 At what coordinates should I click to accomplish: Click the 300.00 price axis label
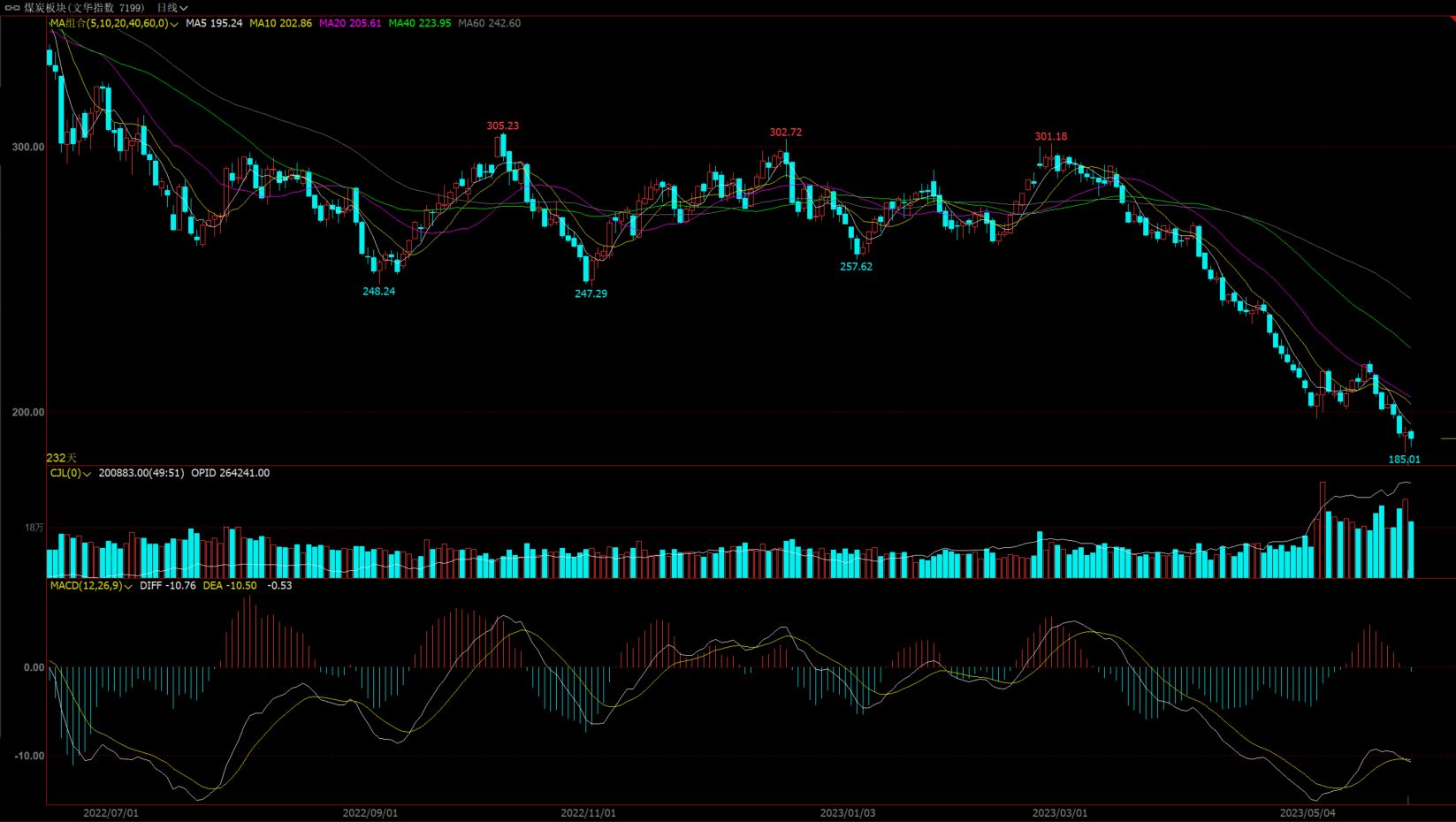coord(28,148)
